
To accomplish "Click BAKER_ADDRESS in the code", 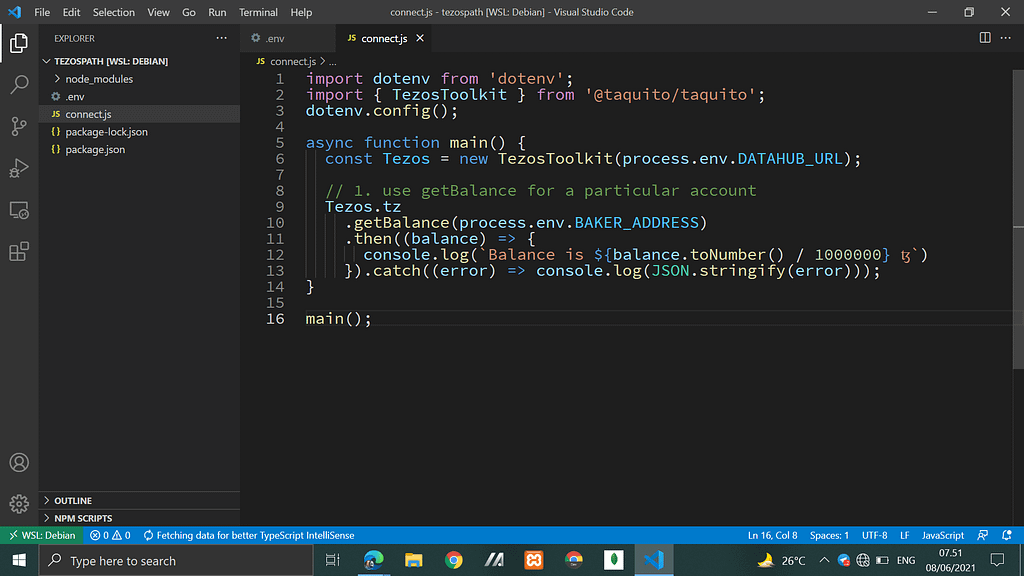I will (637, 223).
